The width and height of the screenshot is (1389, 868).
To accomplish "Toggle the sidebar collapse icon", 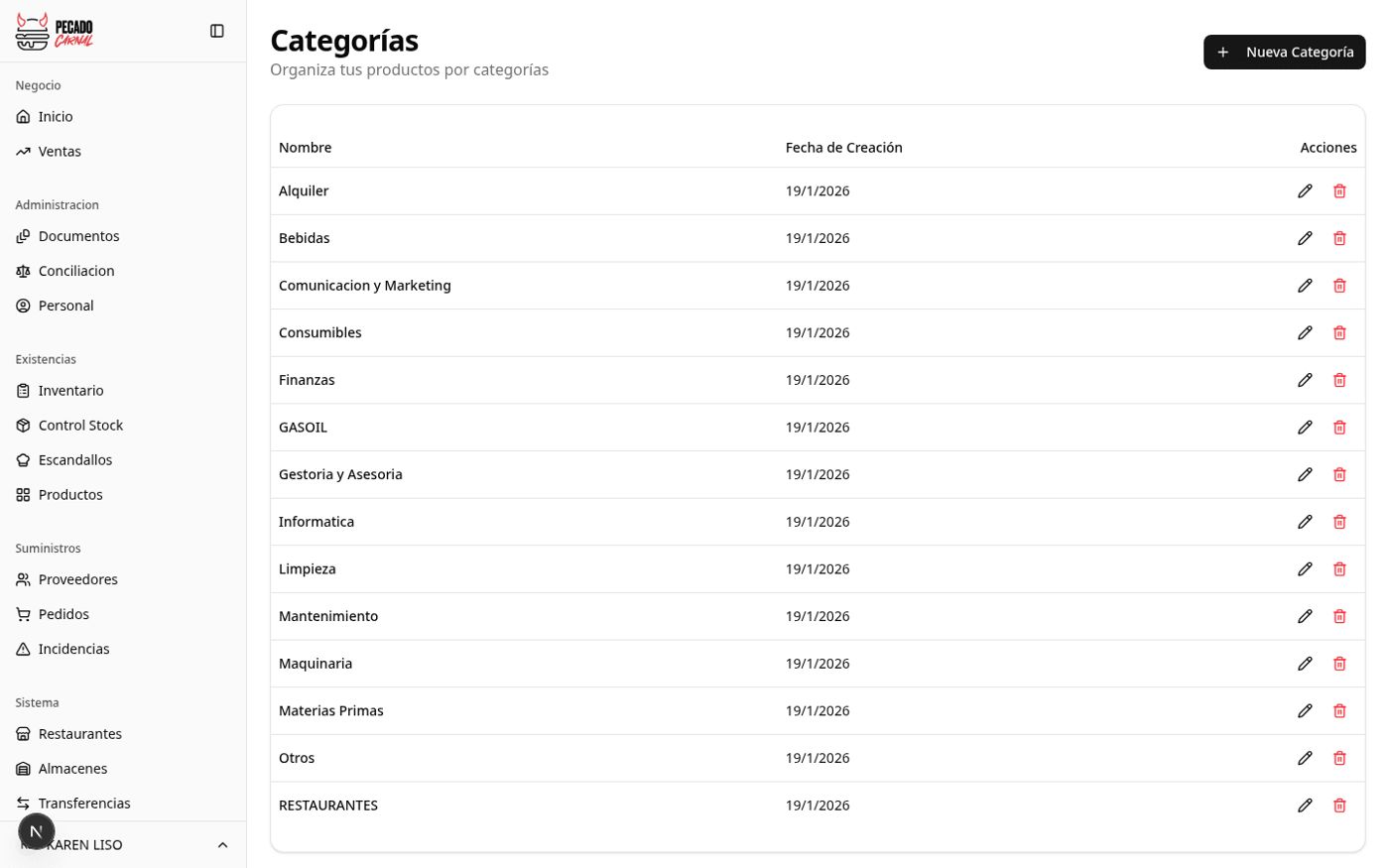I will [x=217, y=31].
